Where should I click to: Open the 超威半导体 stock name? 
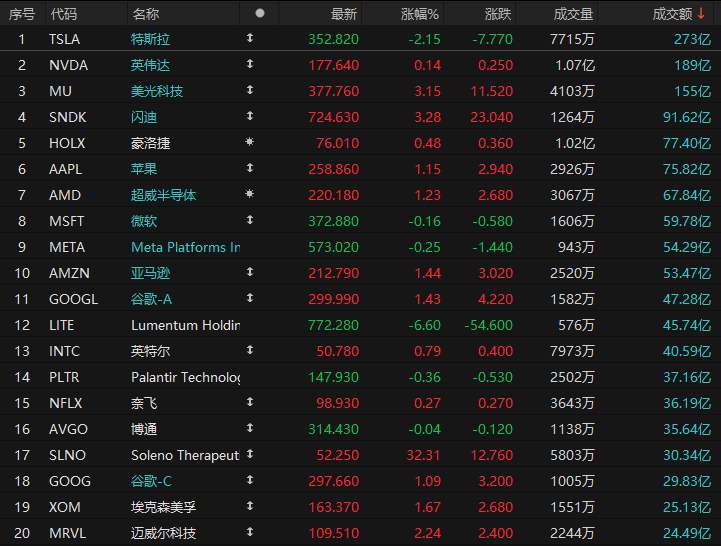[163, 195]
